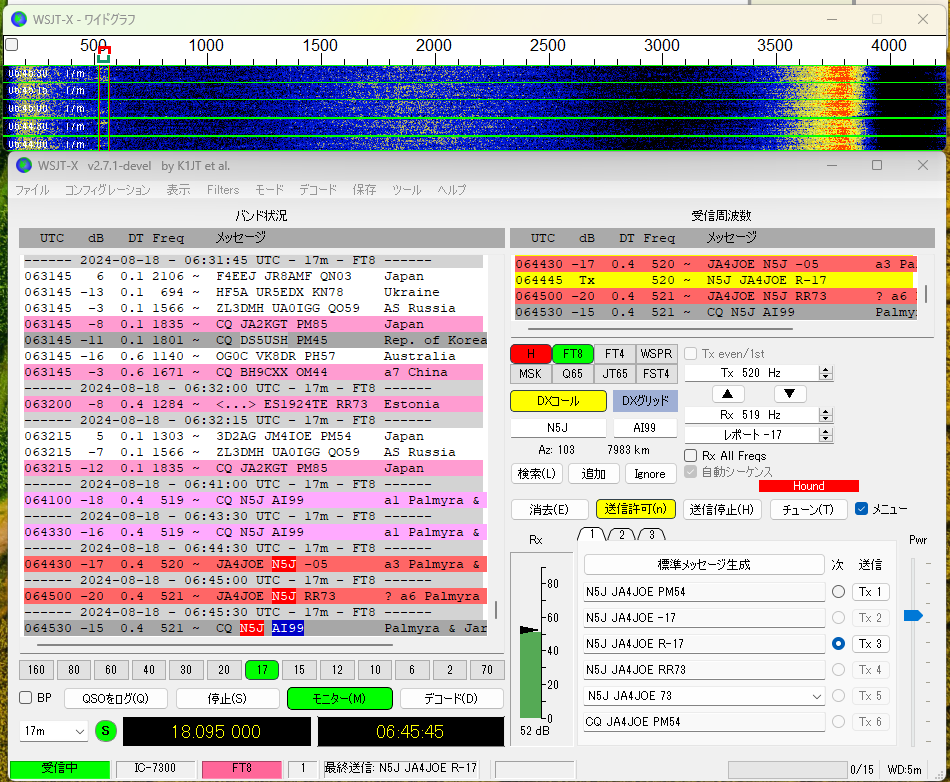Click the green S split-mode indicator
The image size is (950, 782).
click(x=106, y=731)
